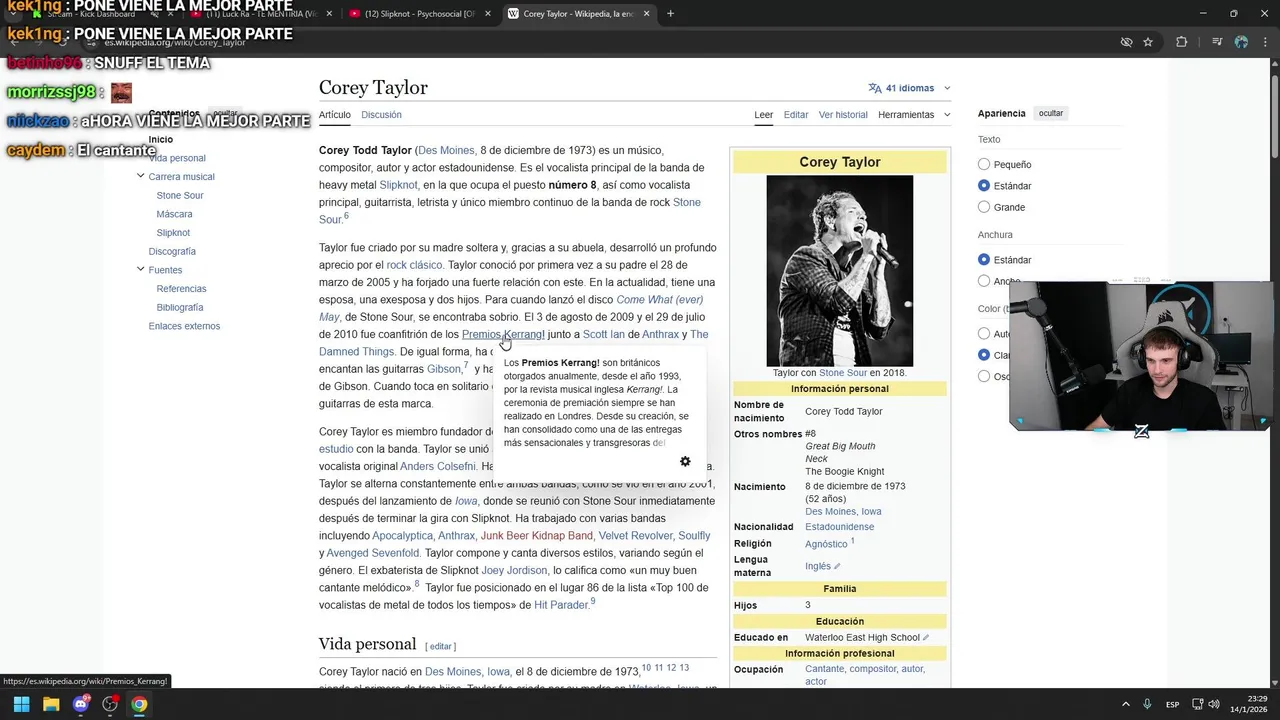The image size is (1280, 720).
Task: Click the gear icon in the Premios Kerrang preview popup
Action: point(685,461)
